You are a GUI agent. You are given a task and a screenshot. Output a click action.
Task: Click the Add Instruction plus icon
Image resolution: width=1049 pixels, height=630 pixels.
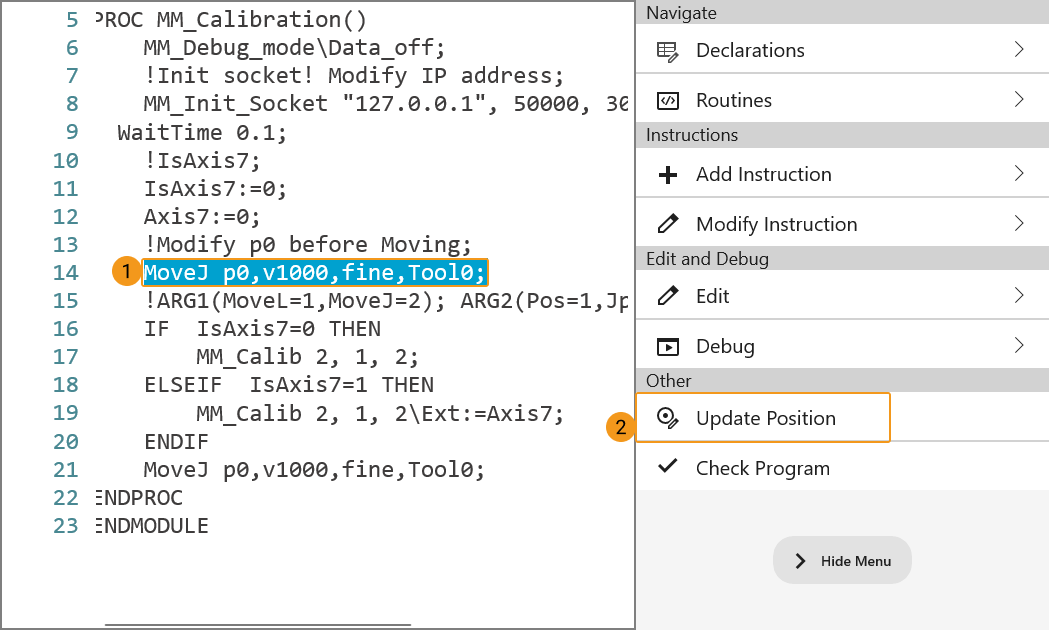667,174
